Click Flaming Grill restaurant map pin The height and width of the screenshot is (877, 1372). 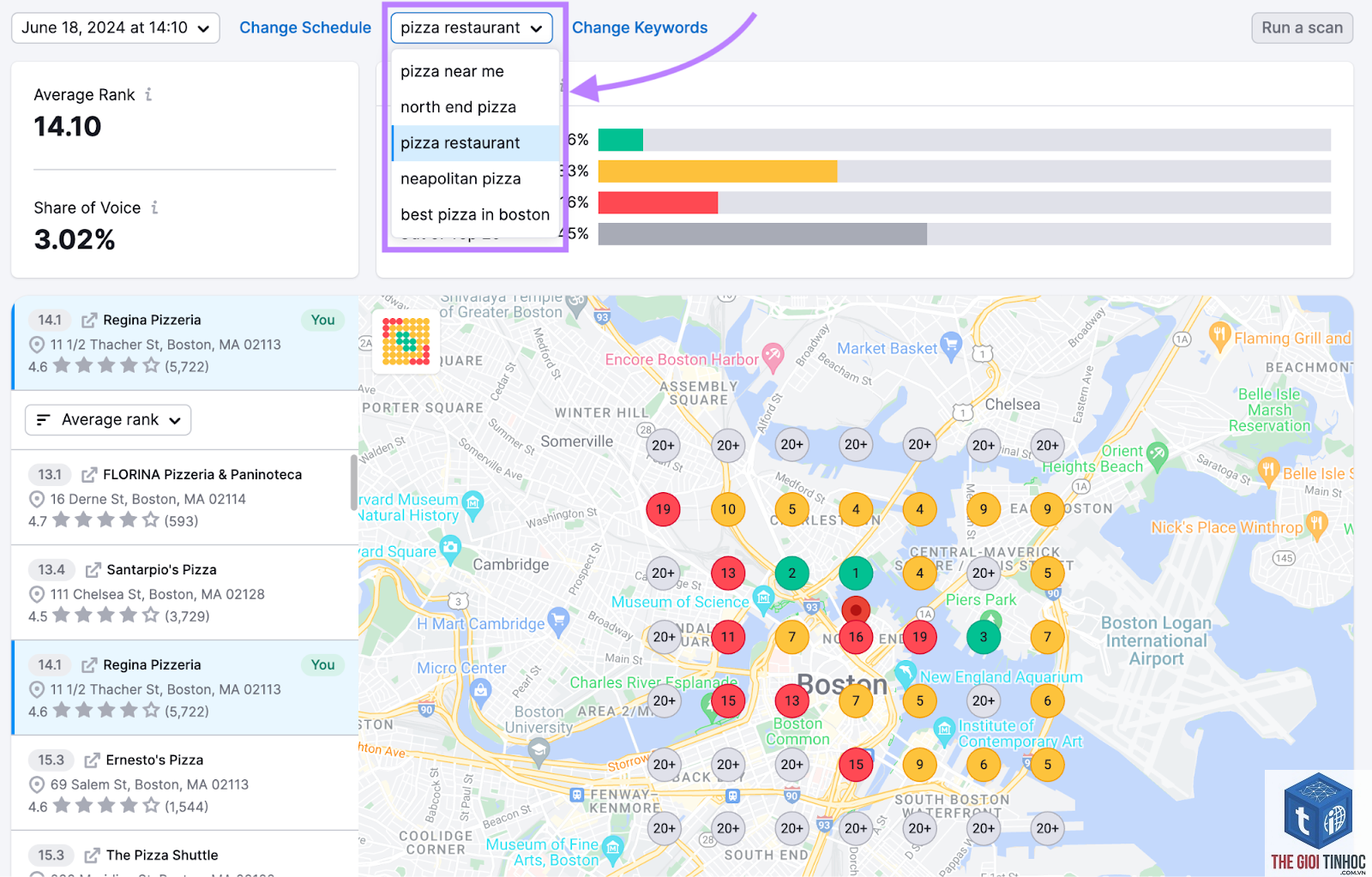click(x=1220, y=335)
